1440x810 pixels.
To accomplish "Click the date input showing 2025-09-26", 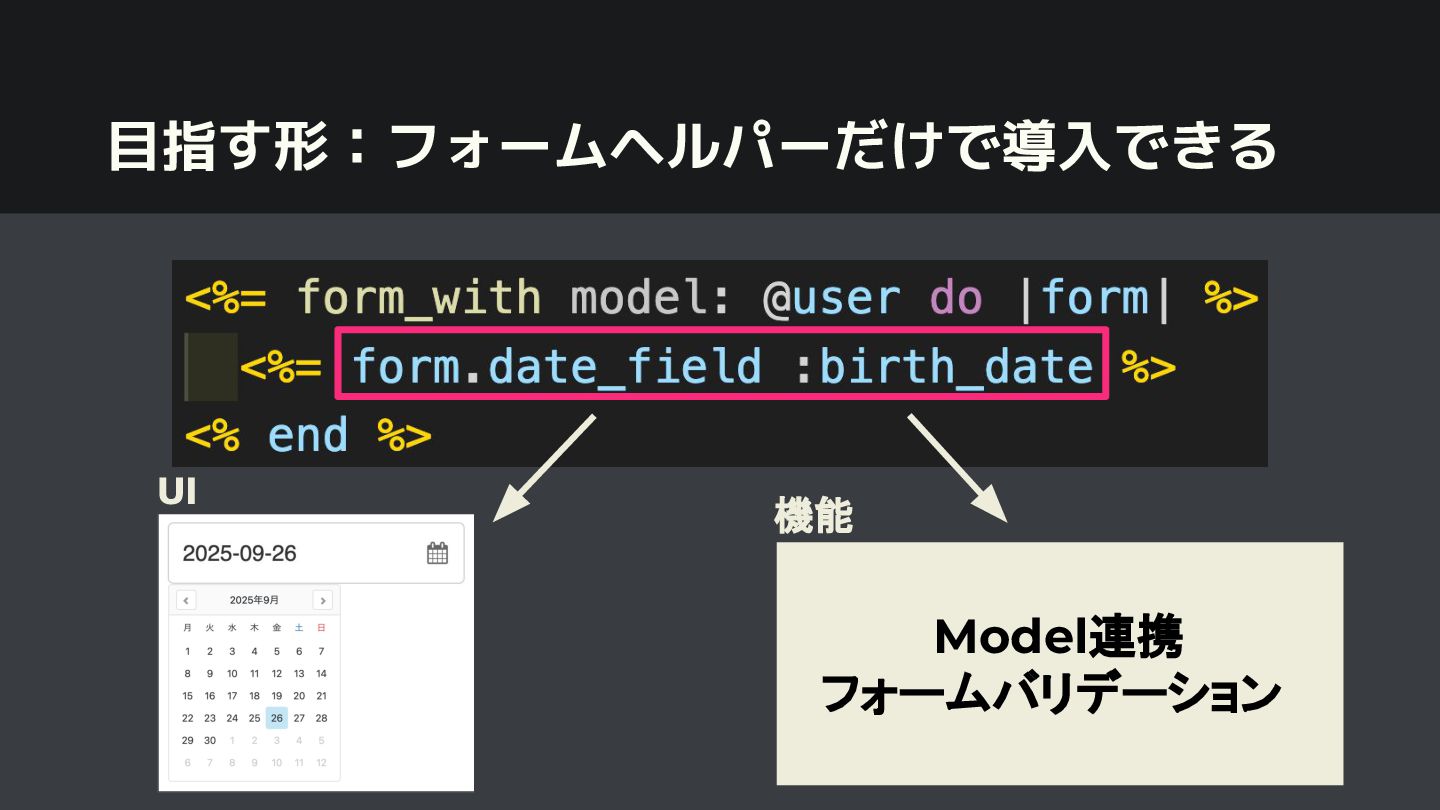I will pos(316,553).
